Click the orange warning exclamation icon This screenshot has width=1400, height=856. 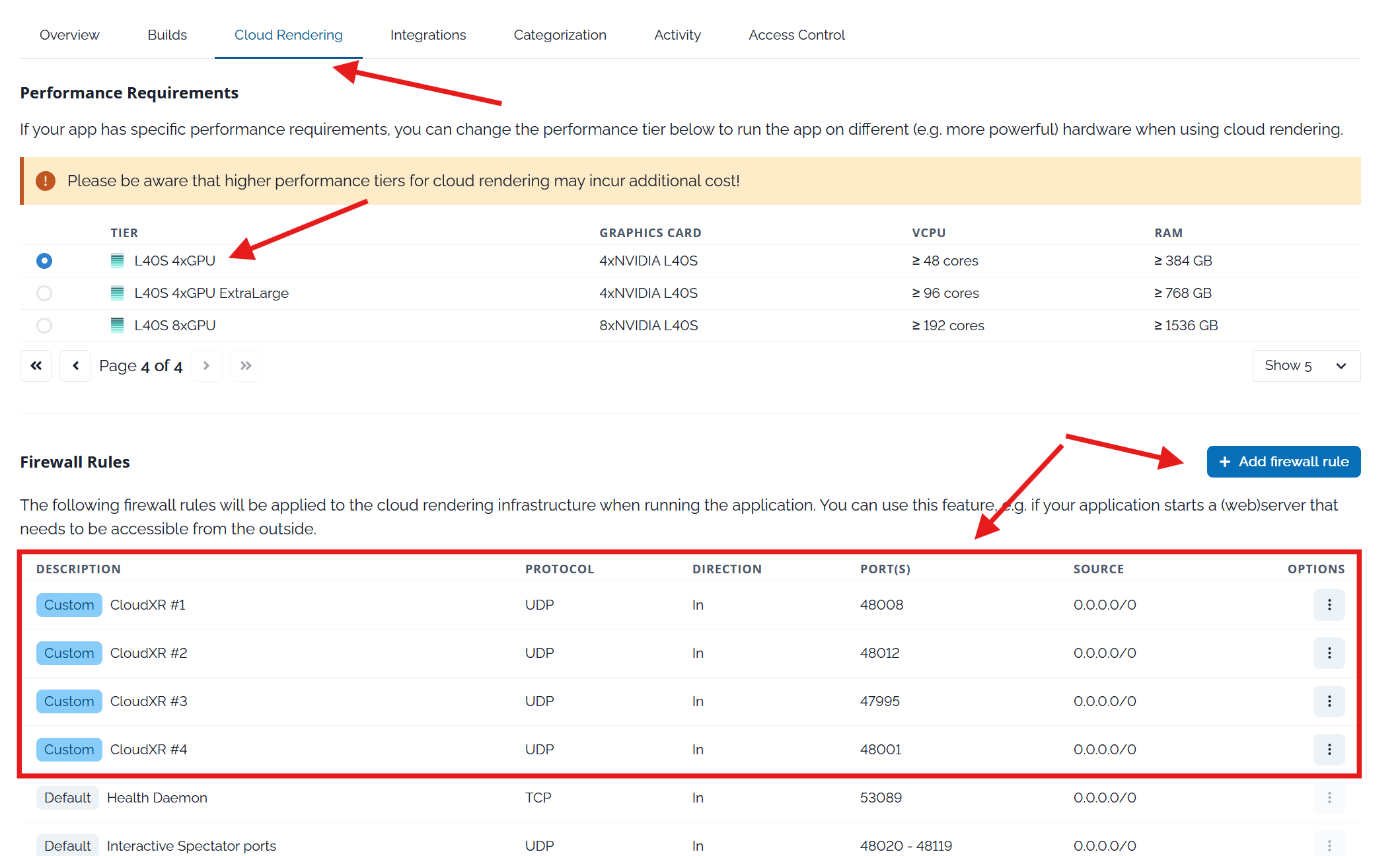[x=45, y=181]
